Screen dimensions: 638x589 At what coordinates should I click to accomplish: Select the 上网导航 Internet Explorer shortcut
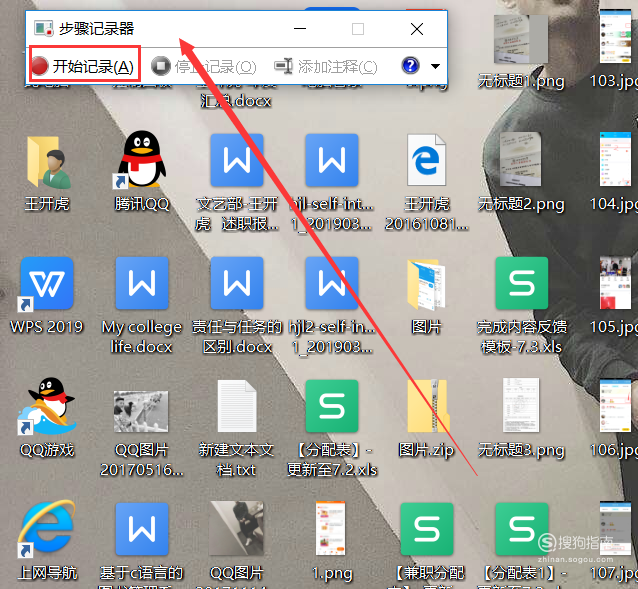click(x=46, y=529)
